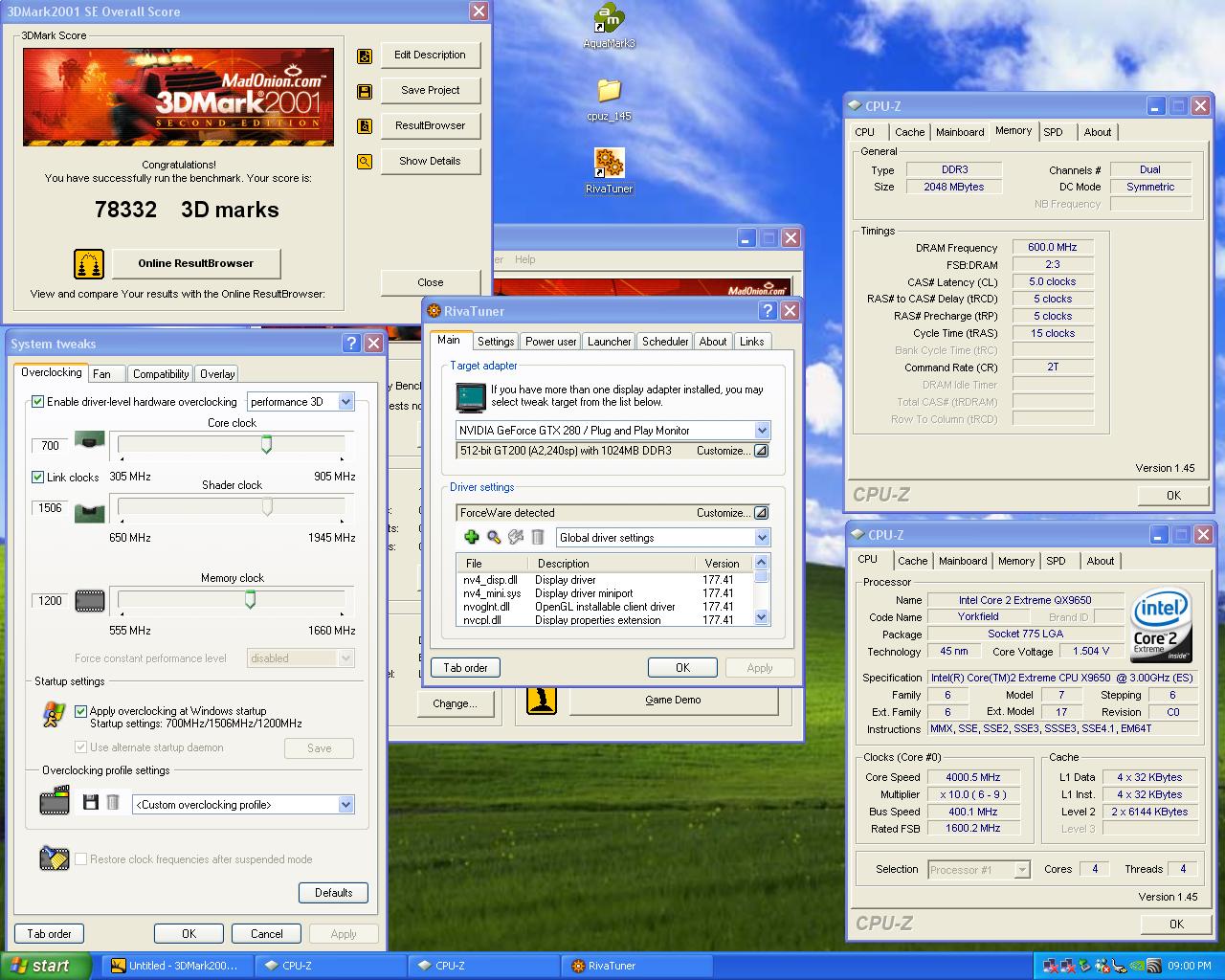Toggle Use alternate startup daemon checkbox

coord(80,747)
